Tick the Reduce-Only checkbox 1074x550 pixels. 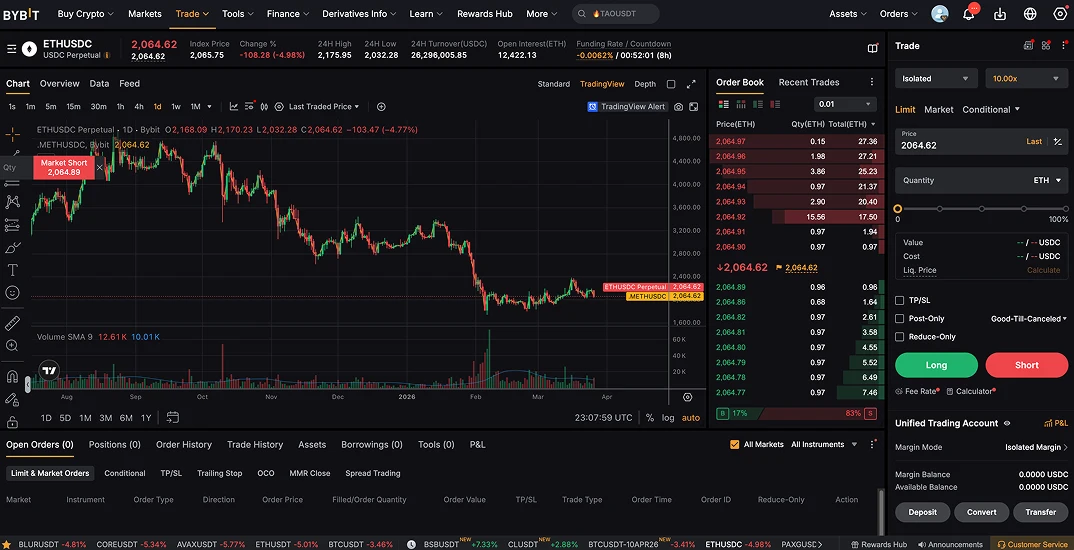pos(900,337)
